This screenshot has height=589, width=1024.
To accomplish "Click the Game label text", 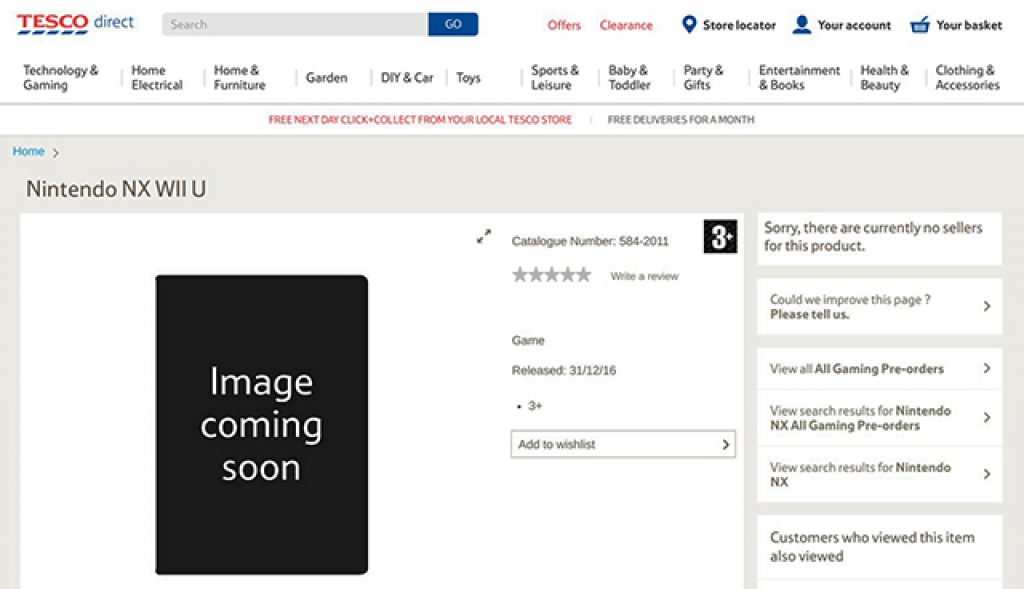I will pyautogui.click(x=528, y=340).
